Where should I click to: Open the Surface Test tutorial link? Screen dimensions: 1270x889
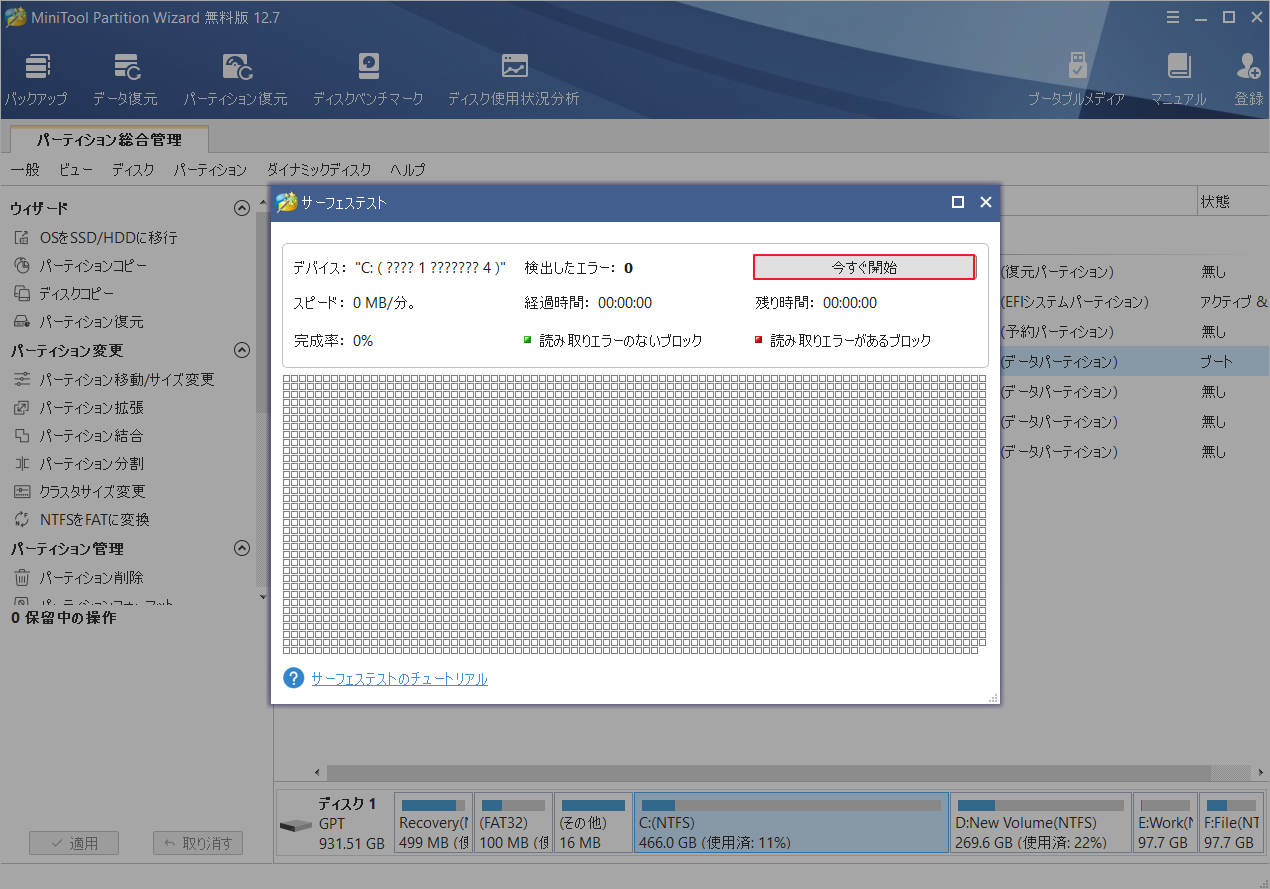coord(399,679)
